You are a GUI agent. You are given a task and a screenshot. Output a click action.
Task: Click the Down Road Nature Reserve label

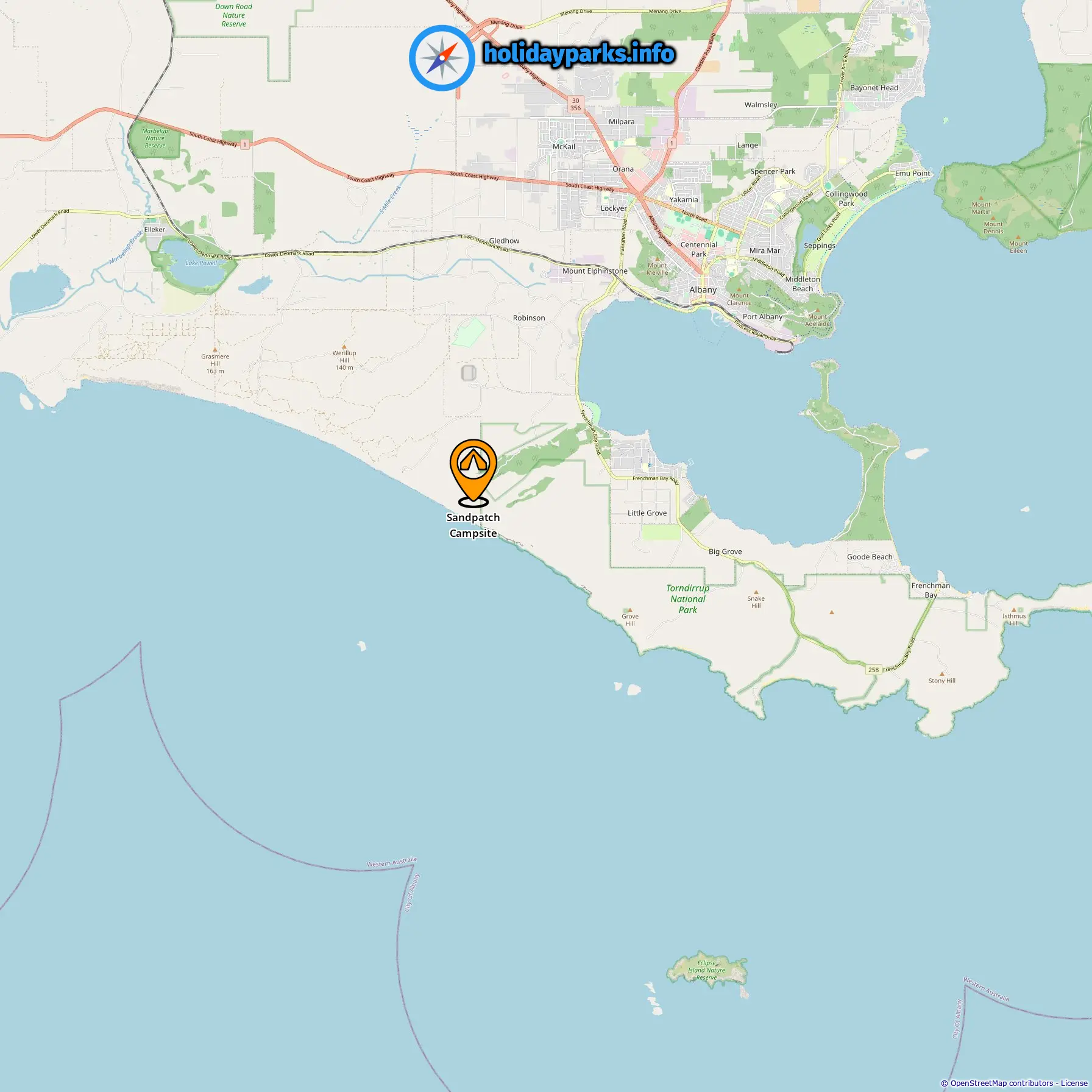[x=234, y=15]
